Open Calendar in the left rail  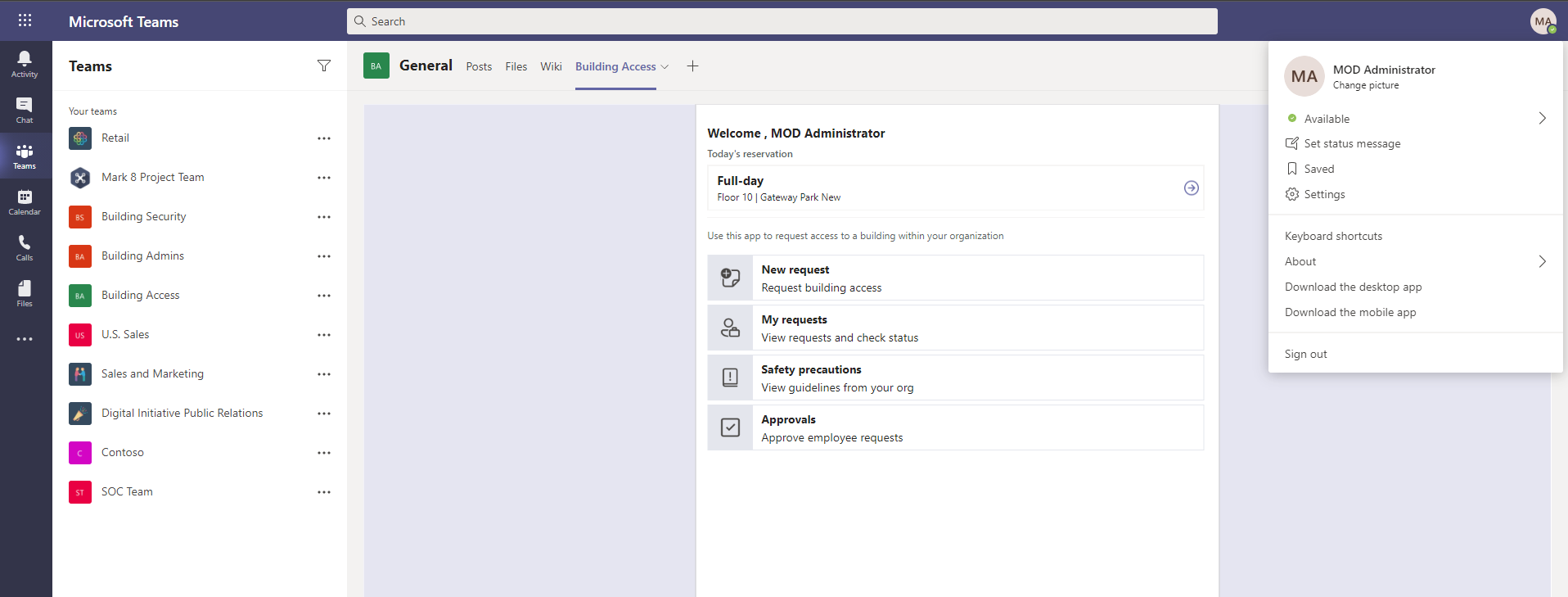click(25, 201)
